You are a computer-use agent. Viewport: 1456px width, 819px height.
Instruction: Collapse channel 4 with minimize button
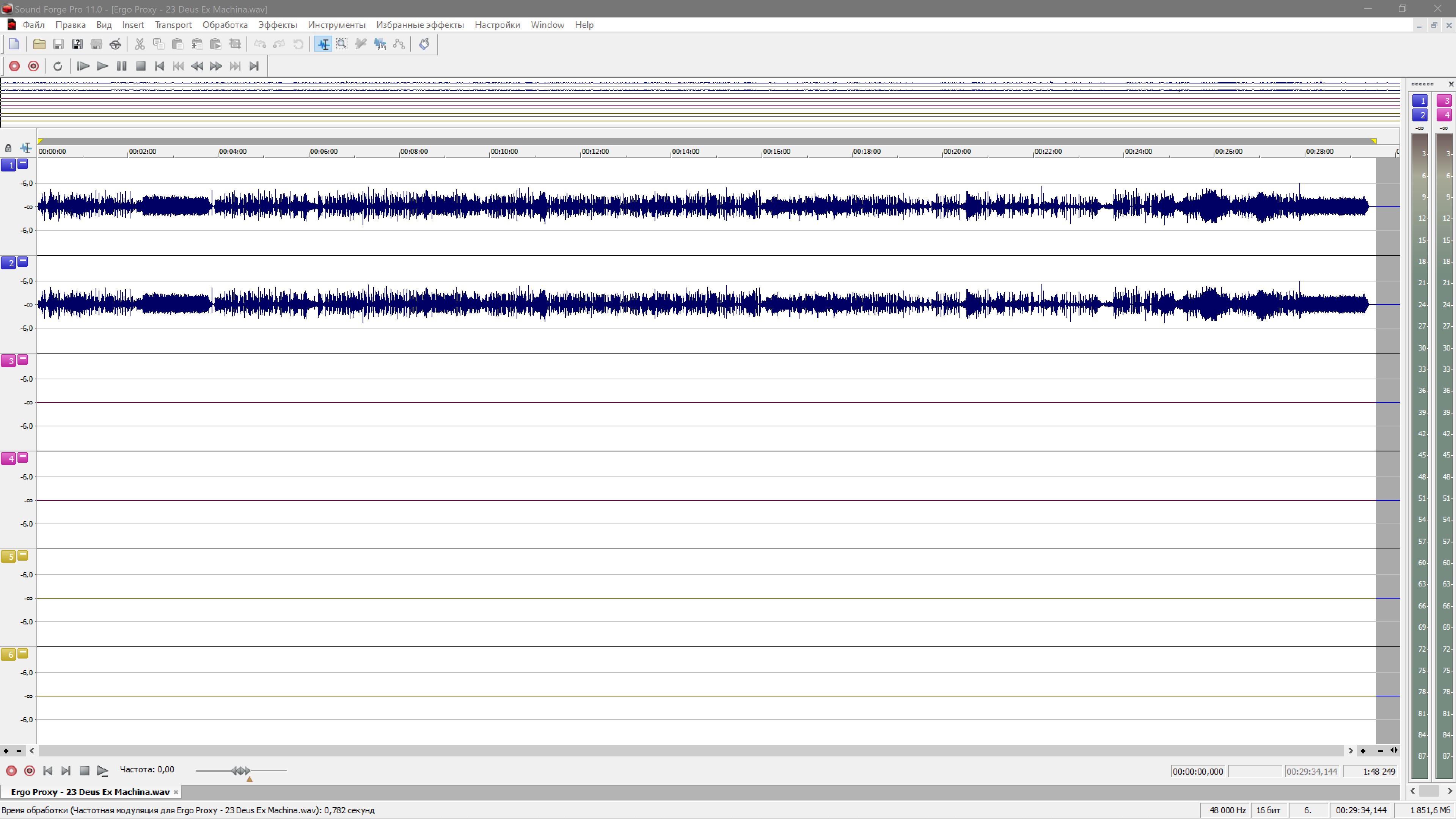pyautogui.click(x=23, y=457)
